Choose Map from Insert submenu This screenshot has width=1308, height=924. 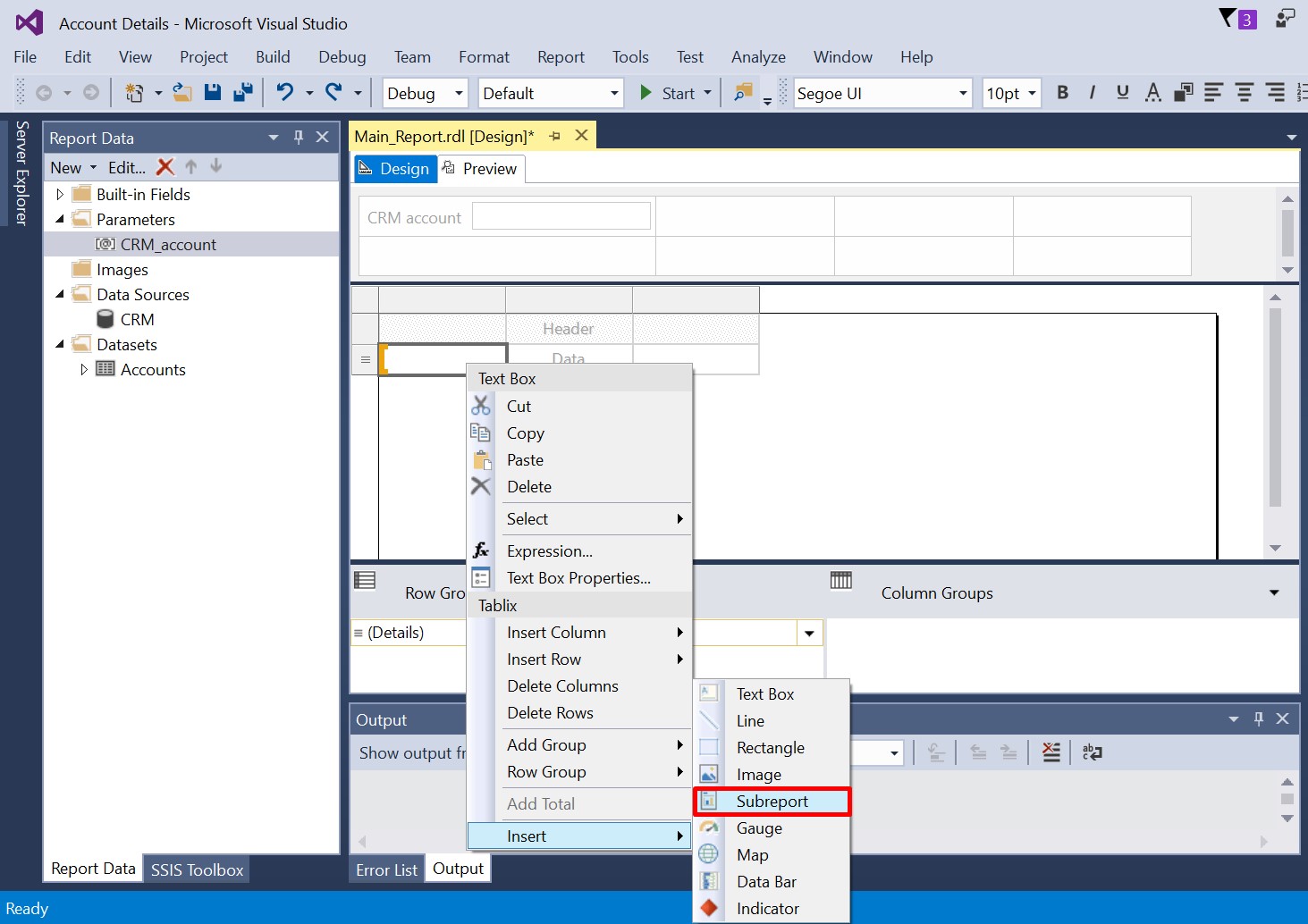point(772,855)
